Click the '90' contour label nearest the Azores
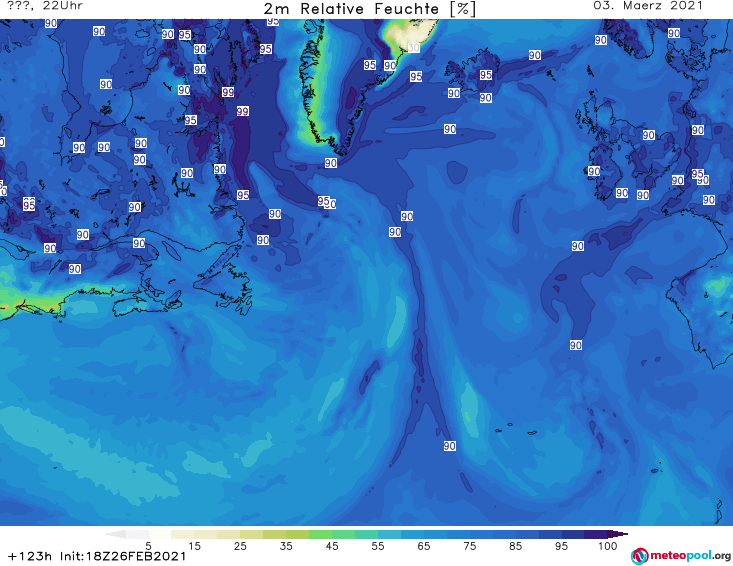This screenshot has width=733, height=566. click(450, 446)
